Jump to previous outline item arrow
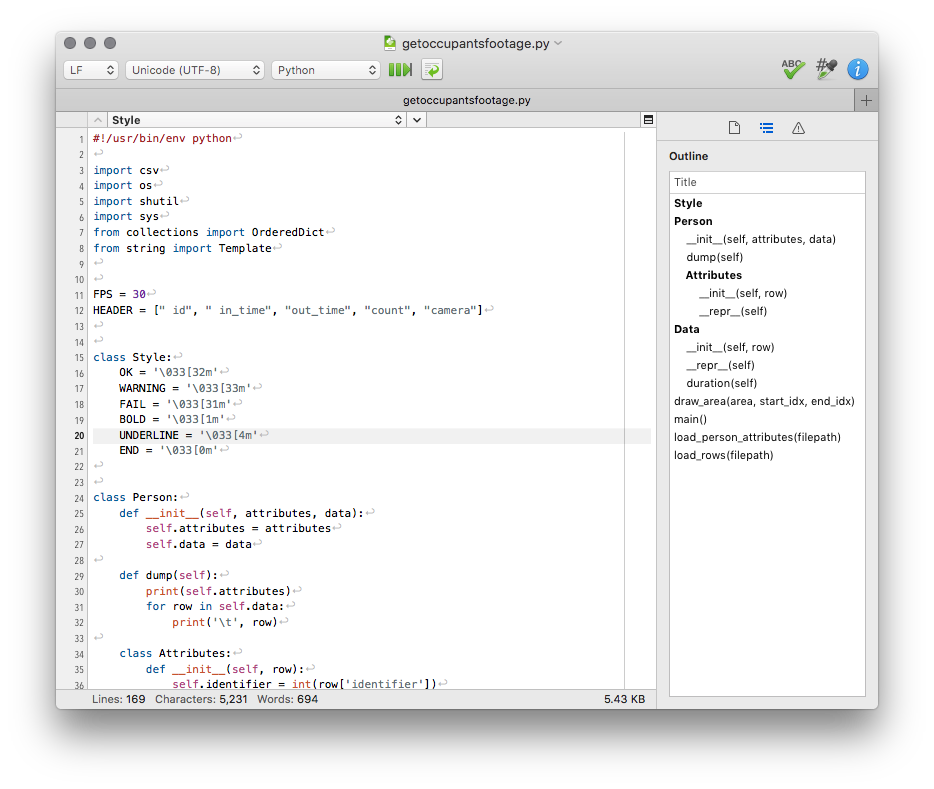Screen dimensions: 934x789 click(x=98, y=120)
